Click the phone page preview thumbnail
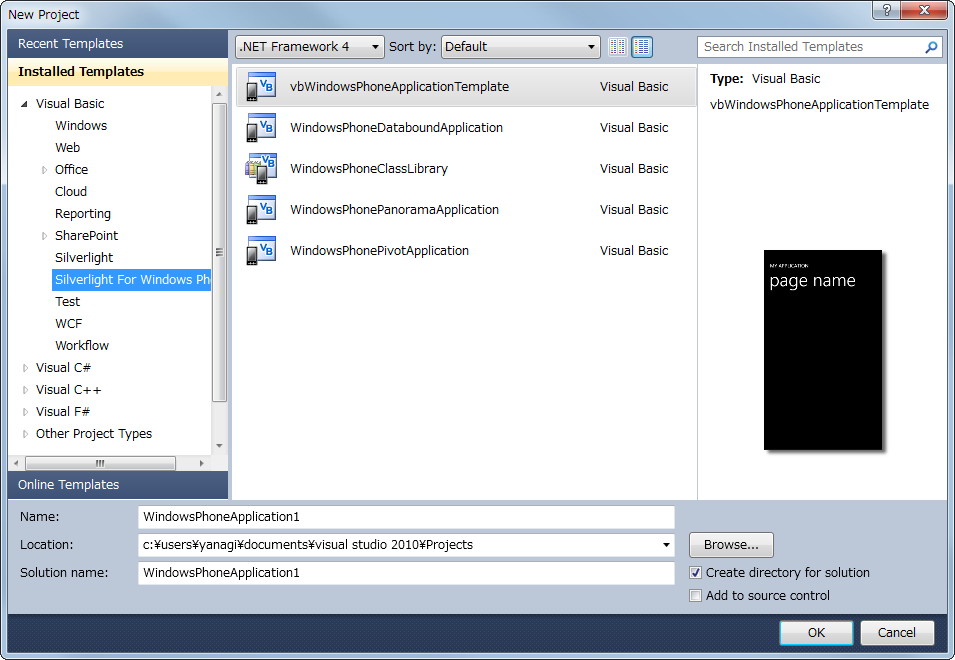Screen dimensions: 955x660 (x=822, y=350)
